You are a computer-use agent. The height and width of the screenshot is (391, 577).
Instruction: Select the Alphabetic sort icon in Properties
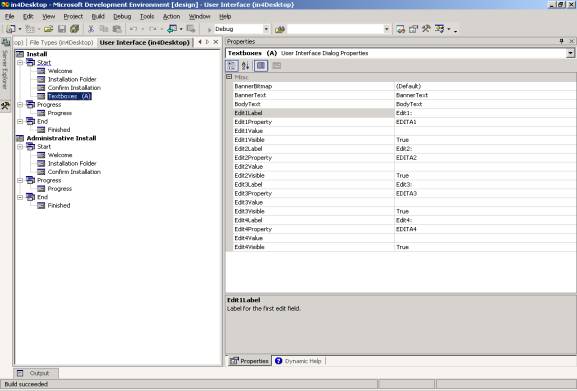[x=245, y=66]
